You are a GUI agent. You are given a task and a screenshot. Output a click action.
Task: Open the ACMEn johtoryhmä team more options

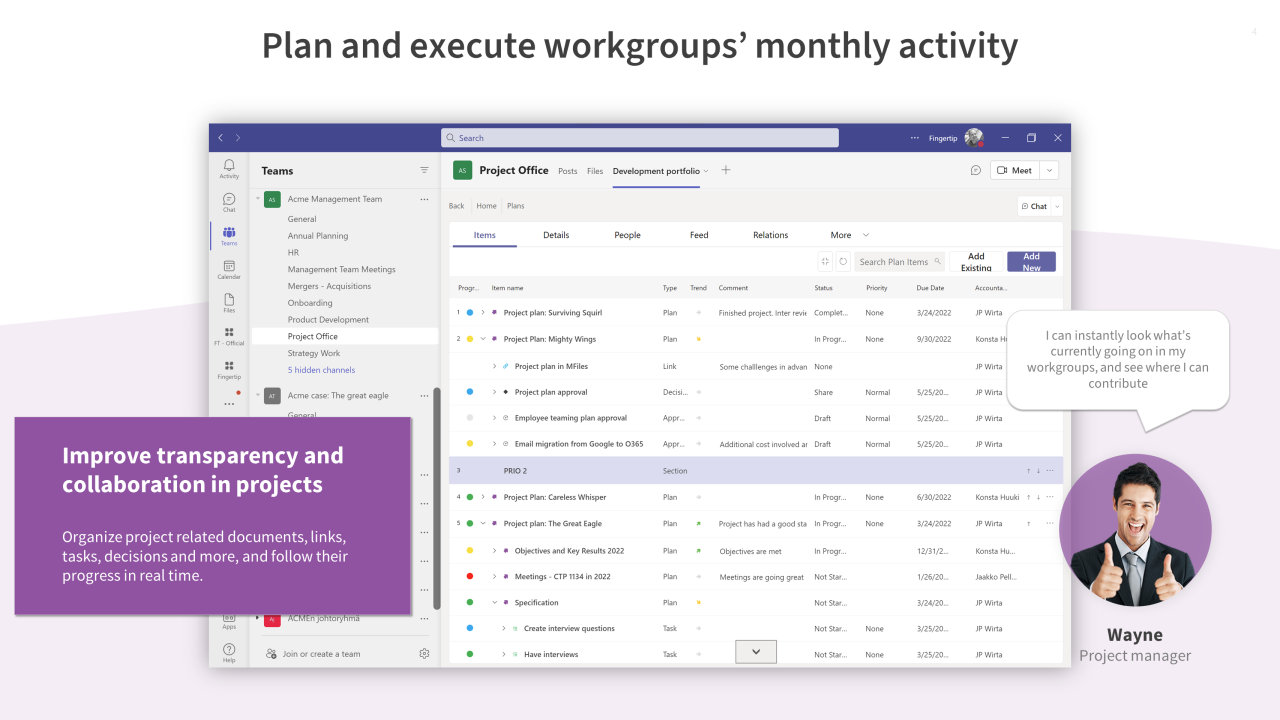click(x=424, y=618)
